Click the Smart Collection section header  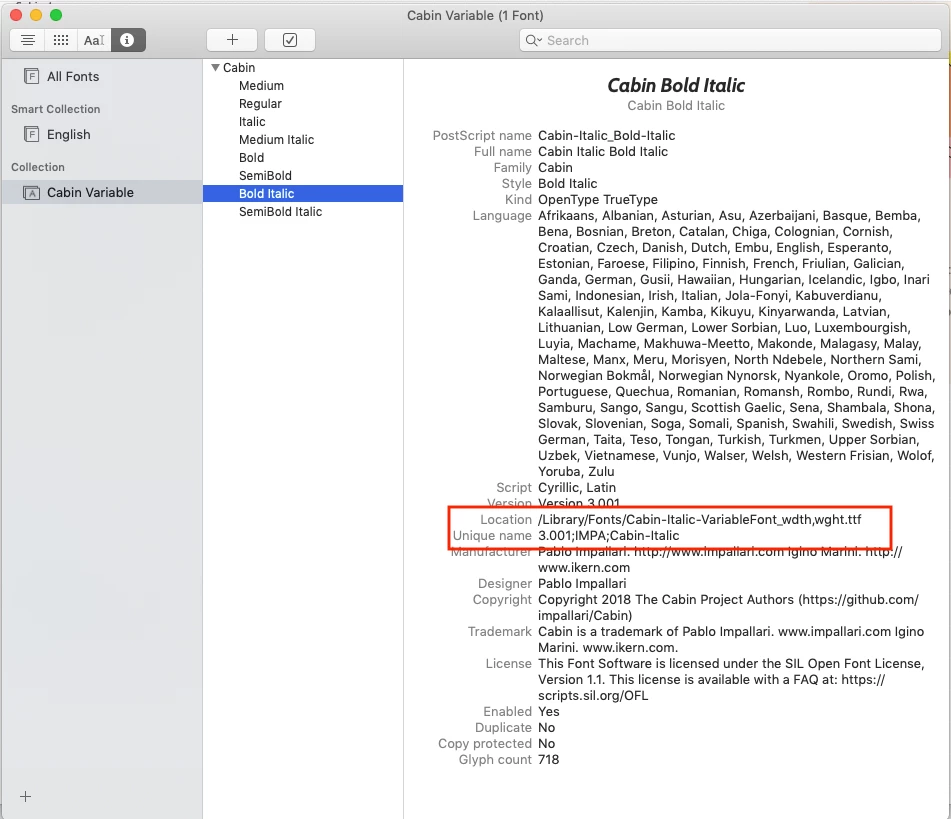click(x=55, y=109)
